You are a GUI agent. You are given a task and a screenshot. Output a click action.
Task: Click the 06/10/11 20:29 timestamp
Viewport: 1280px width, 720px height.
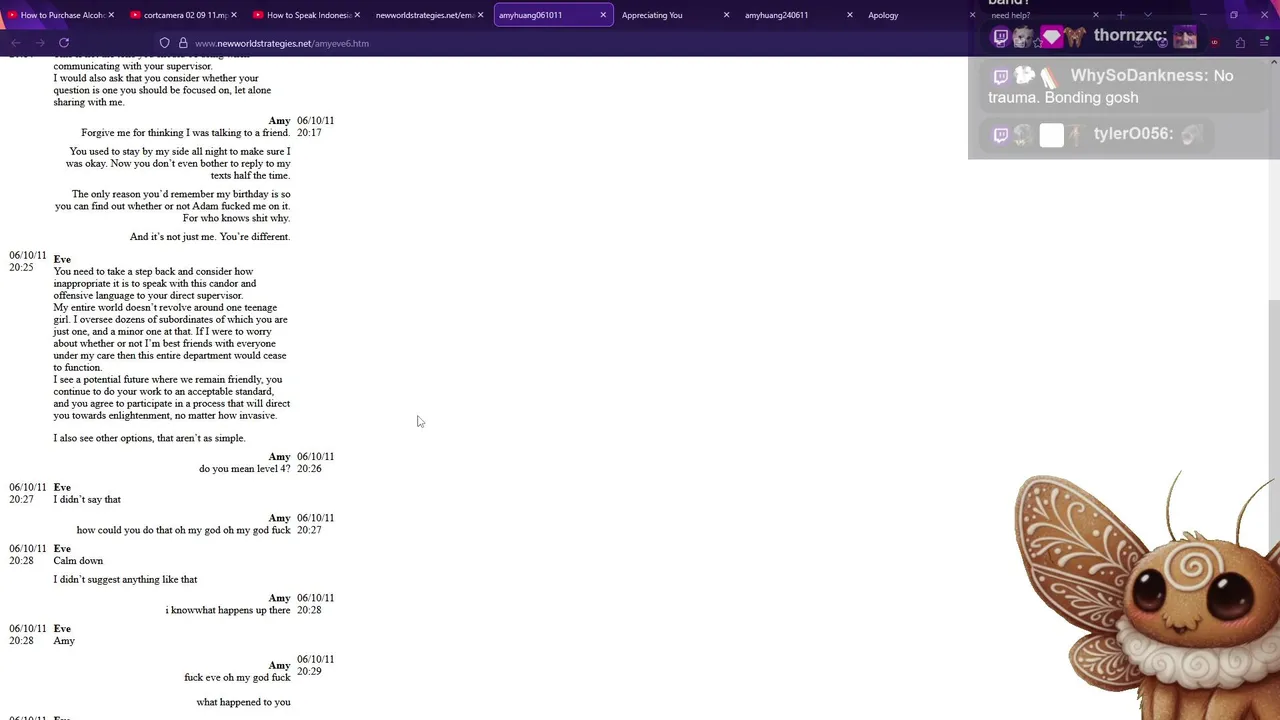click(315, 665)
